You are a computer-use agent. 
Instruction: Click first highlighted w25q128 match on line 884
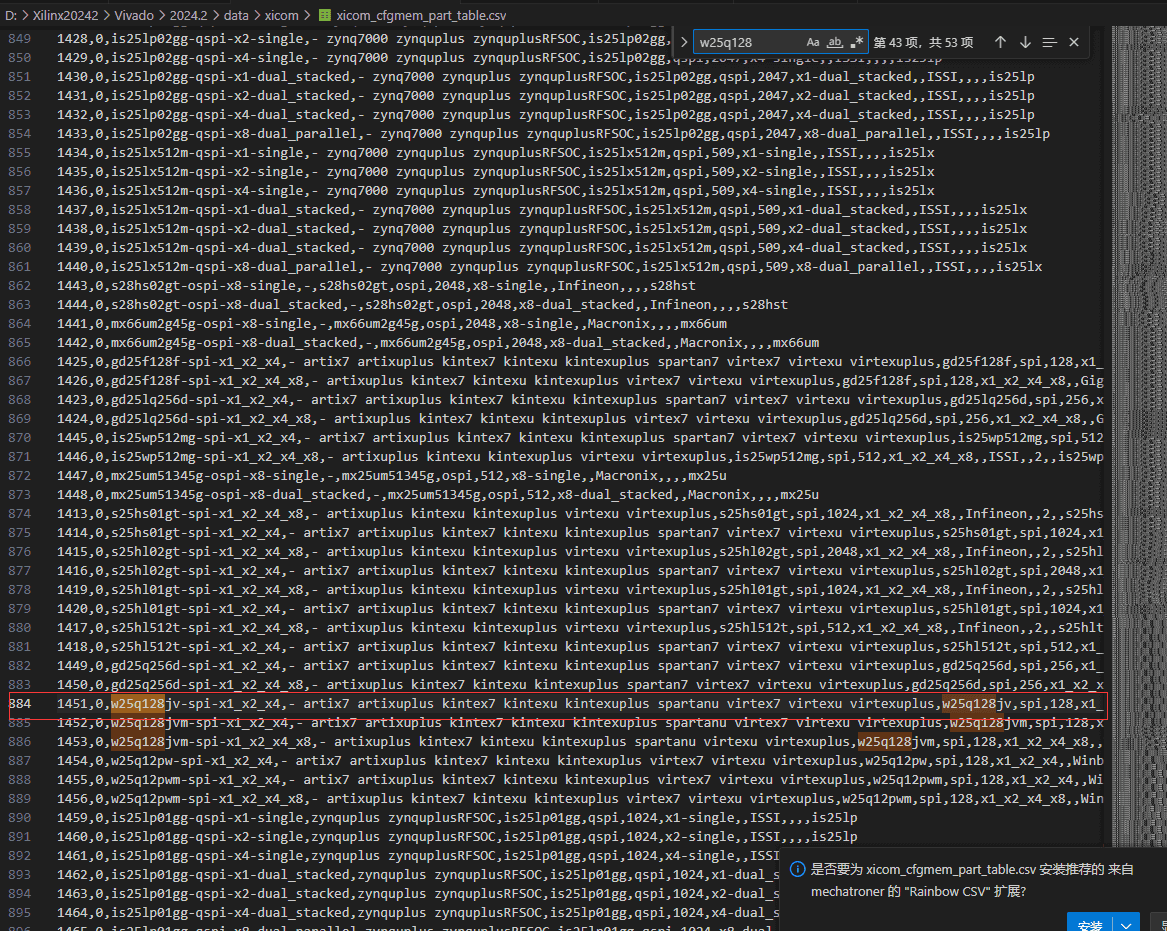tap(138, 703)
